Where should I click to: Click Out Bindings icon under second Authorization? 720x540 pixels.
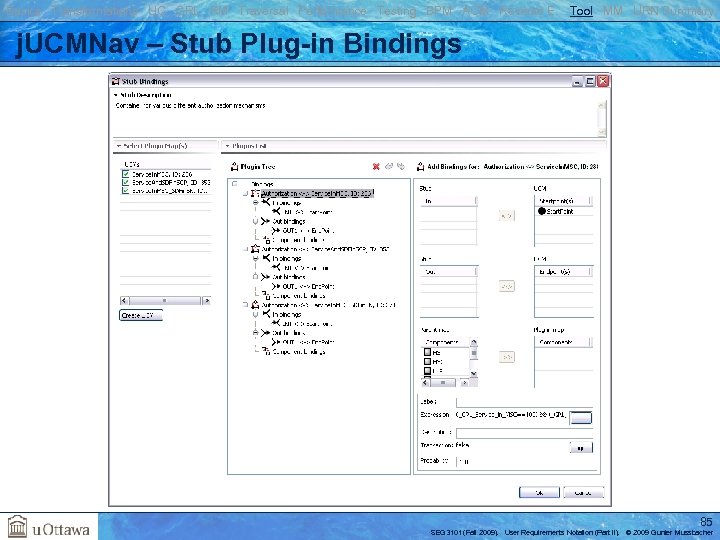[265, 277]
